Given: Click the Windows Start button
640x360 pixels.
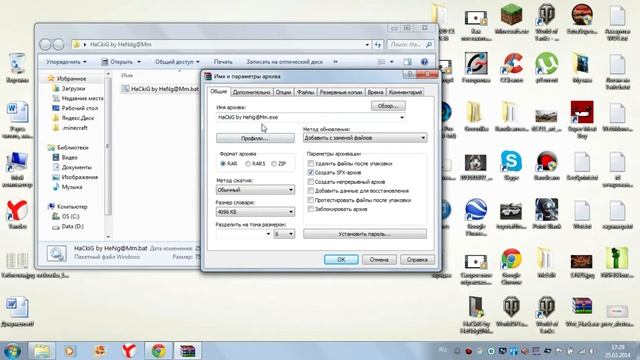Looking at the screenshot, I should click(x=12, y=351).
